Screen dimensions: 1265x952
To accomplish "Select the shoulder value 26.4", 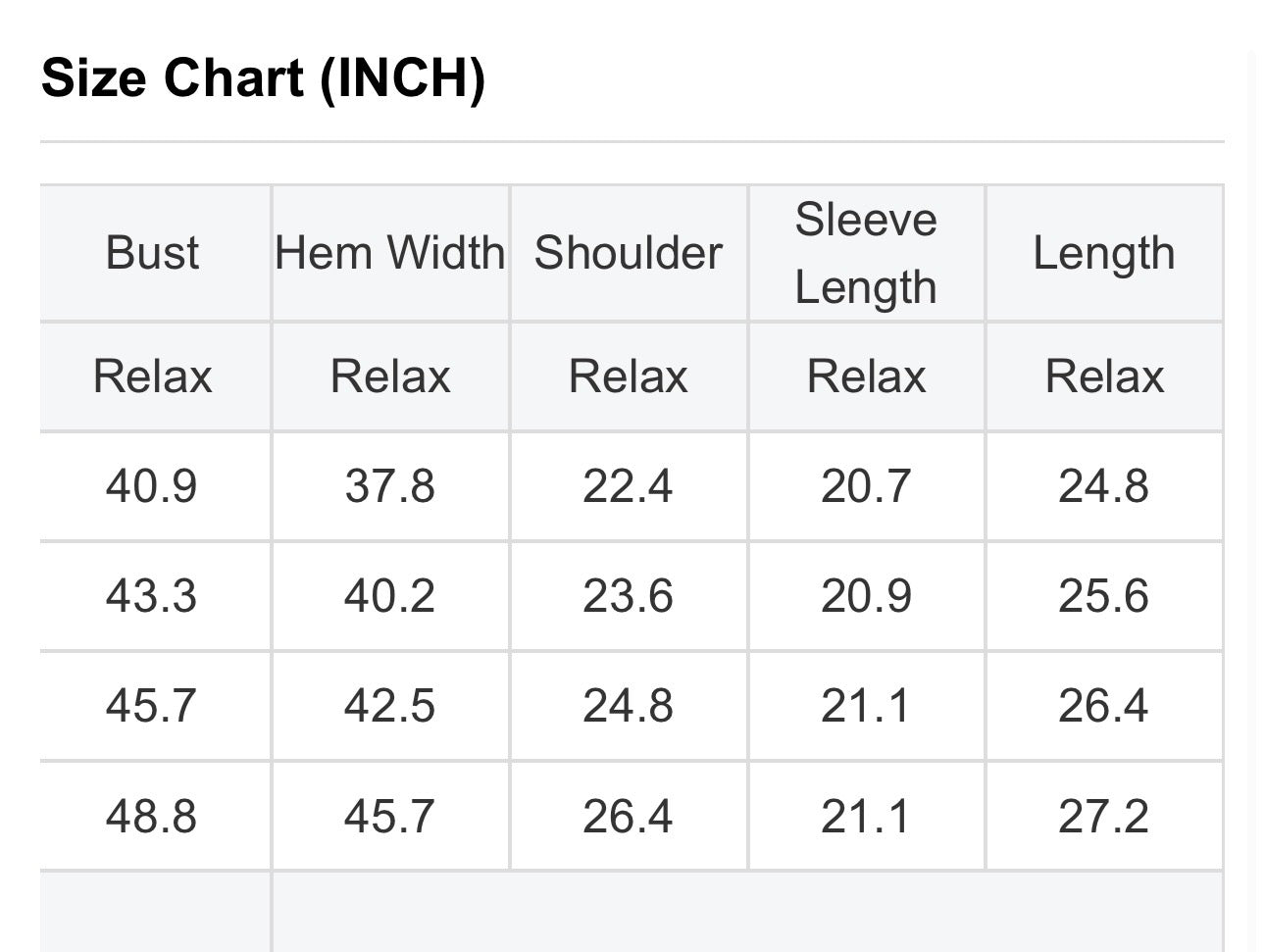I will coord(629,817).
